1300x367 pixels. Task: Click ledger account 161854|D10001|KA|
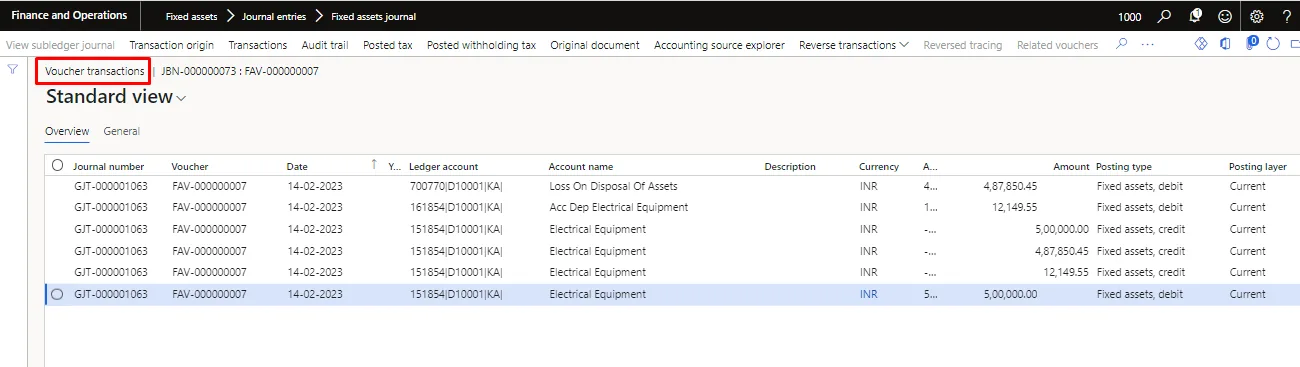click(456, 207)
